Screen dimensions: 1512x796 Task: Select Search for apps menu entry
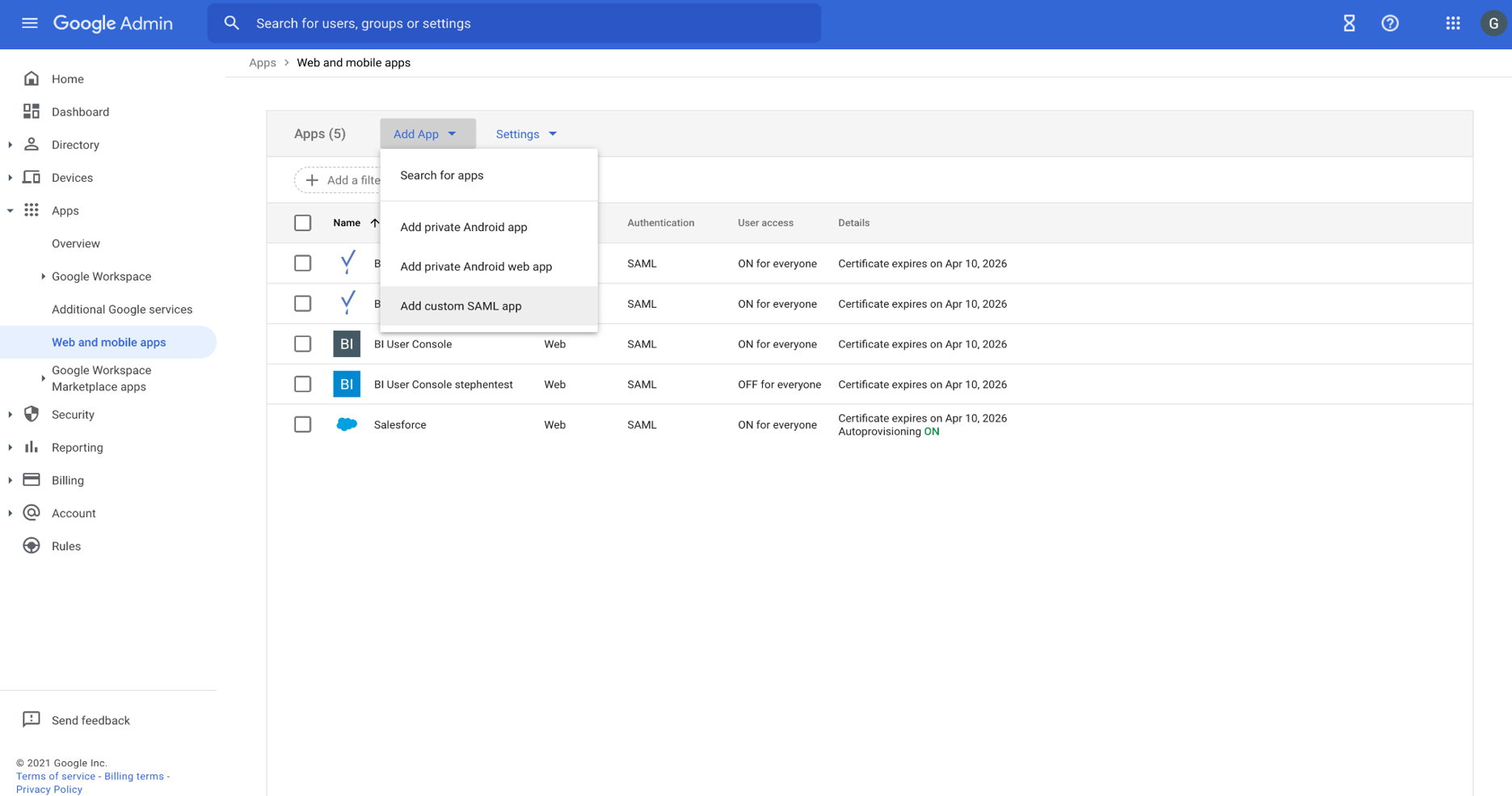(441, 175)
